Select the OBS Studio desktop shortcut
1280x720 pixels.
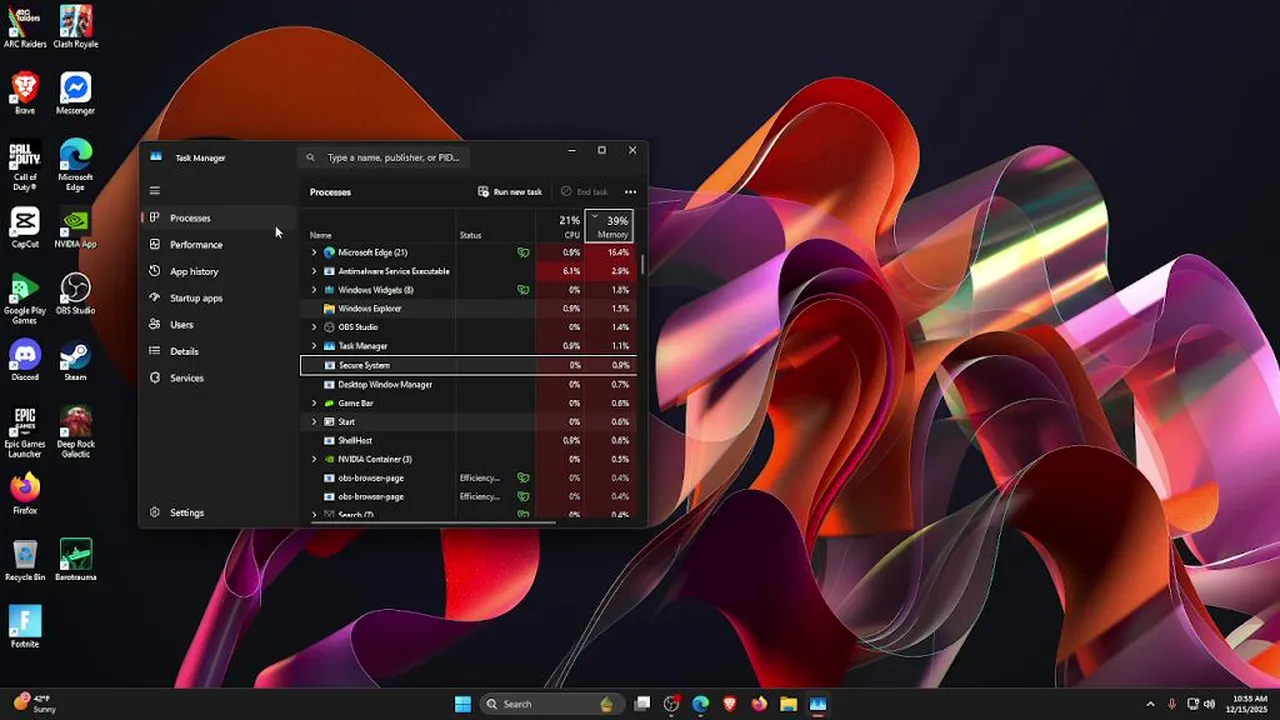click(76, 294)
